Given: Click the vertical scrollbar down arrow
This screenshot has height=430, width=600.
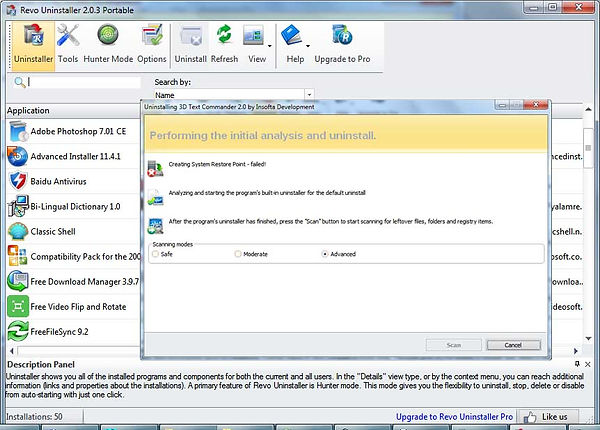Looking at the screenshot, I should (588, 338).
